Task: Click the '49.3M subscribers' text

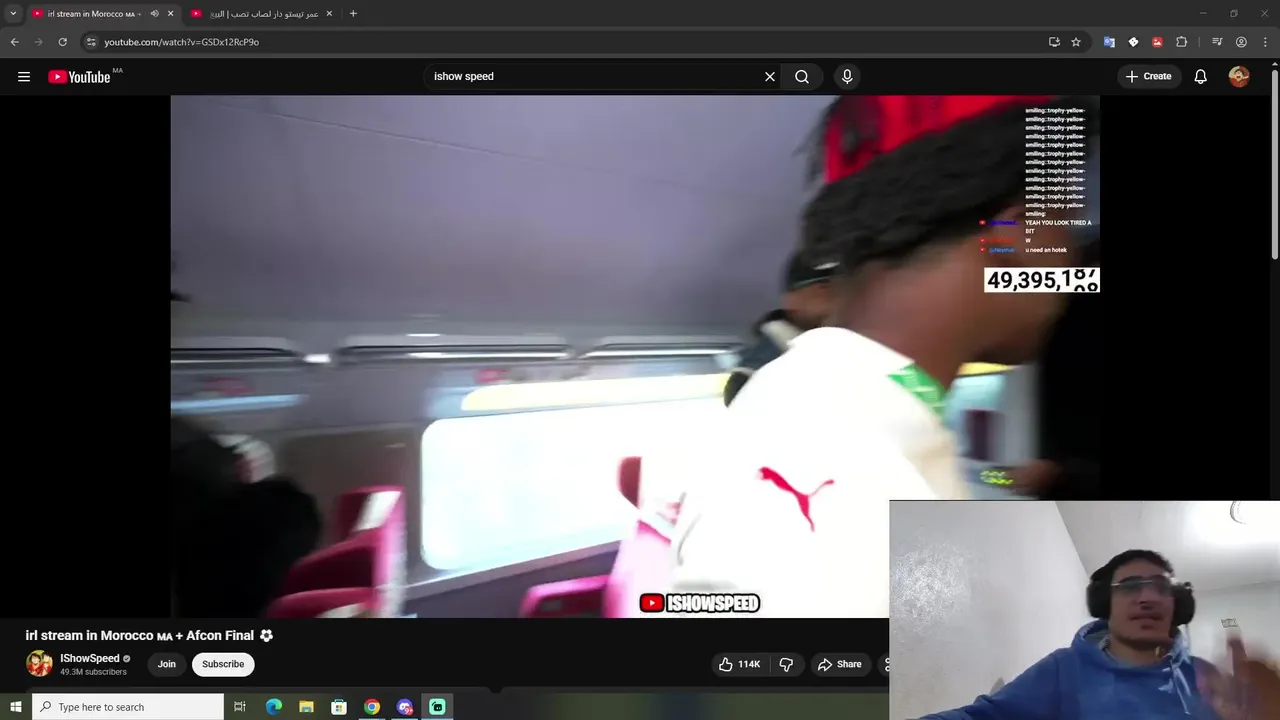Action: 93,672
